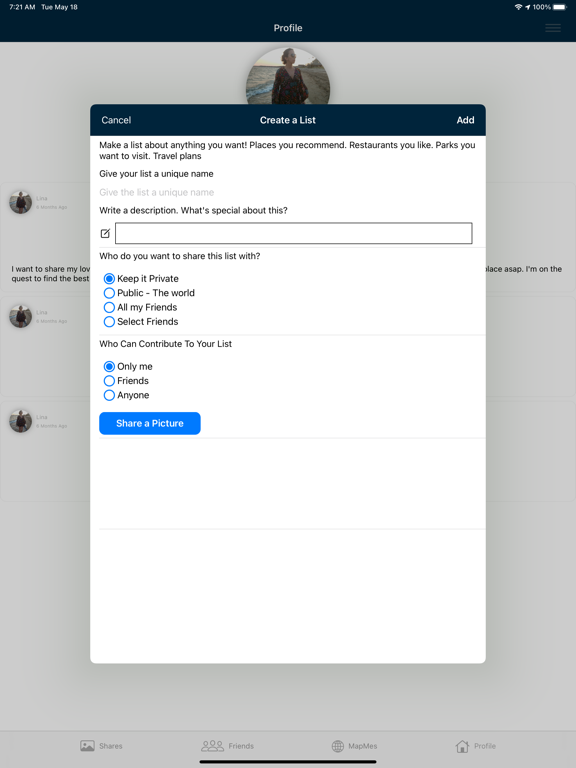Open the Profile tab
Screen dimensions: 576x768
pos(476,746)
